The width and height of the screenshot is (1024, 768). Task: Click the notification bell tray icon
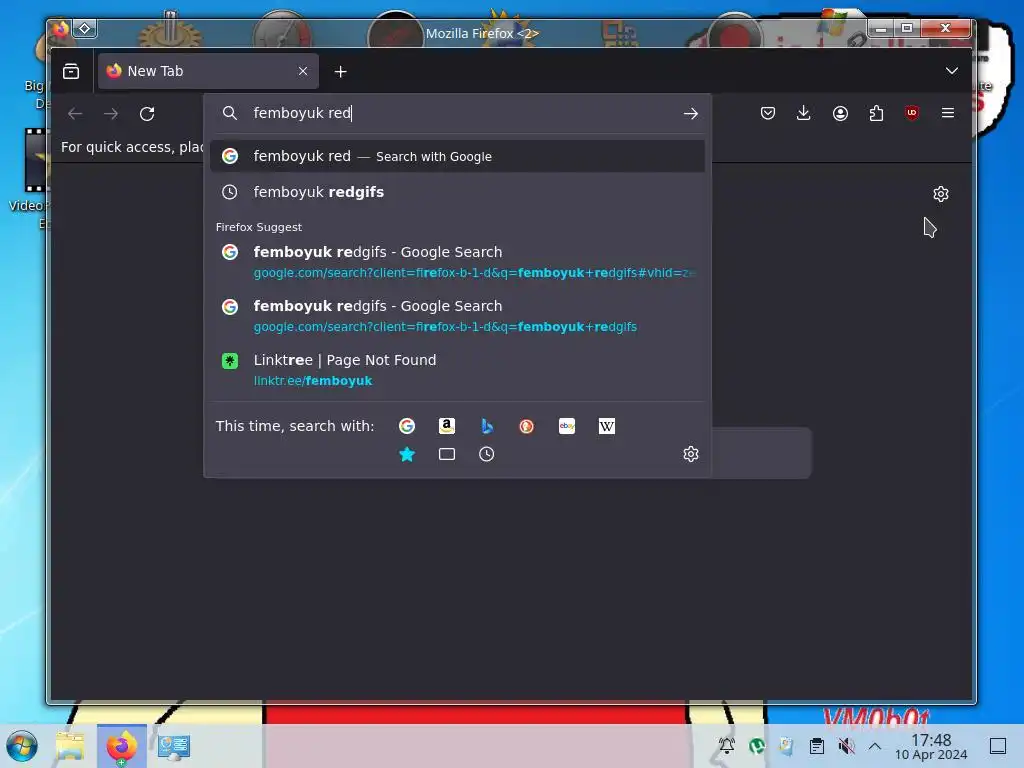727,746
